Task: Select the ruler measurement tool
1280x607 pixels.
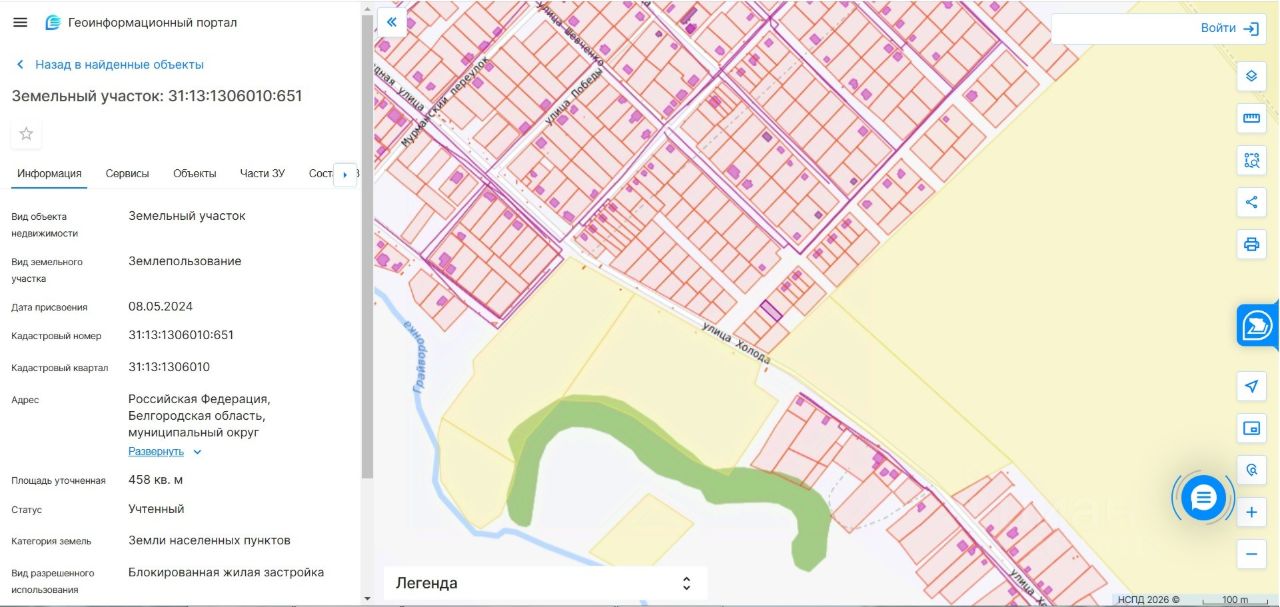Action: 1251,118
